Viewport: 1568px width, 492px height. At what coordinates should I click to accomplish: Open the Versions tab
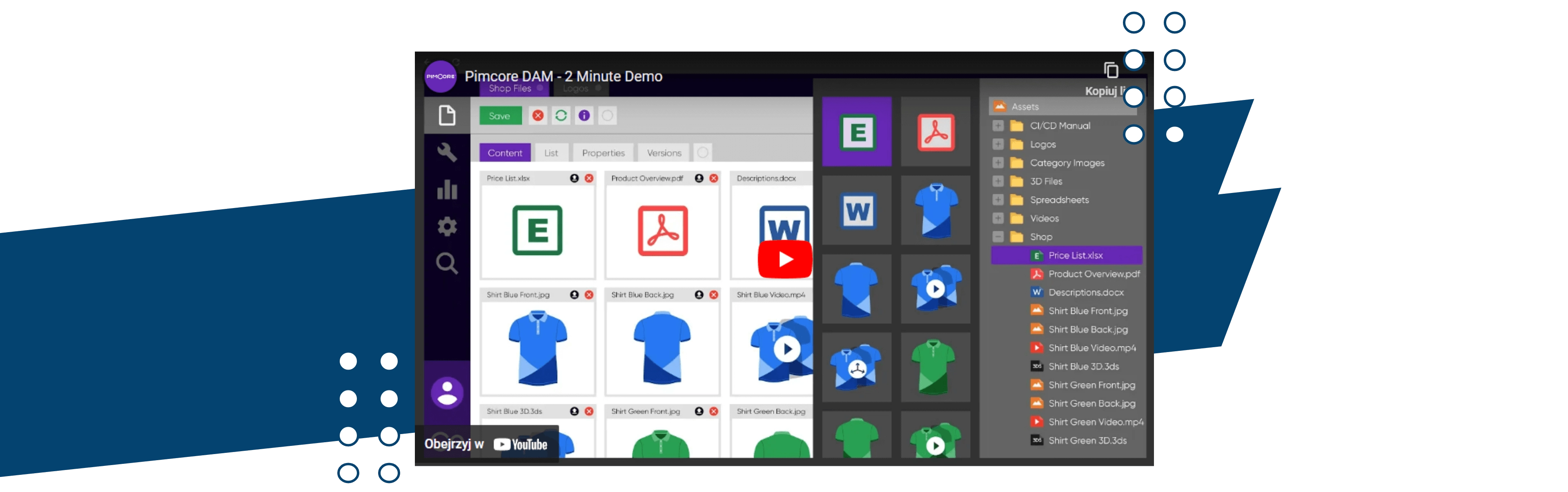coord(664,153)
